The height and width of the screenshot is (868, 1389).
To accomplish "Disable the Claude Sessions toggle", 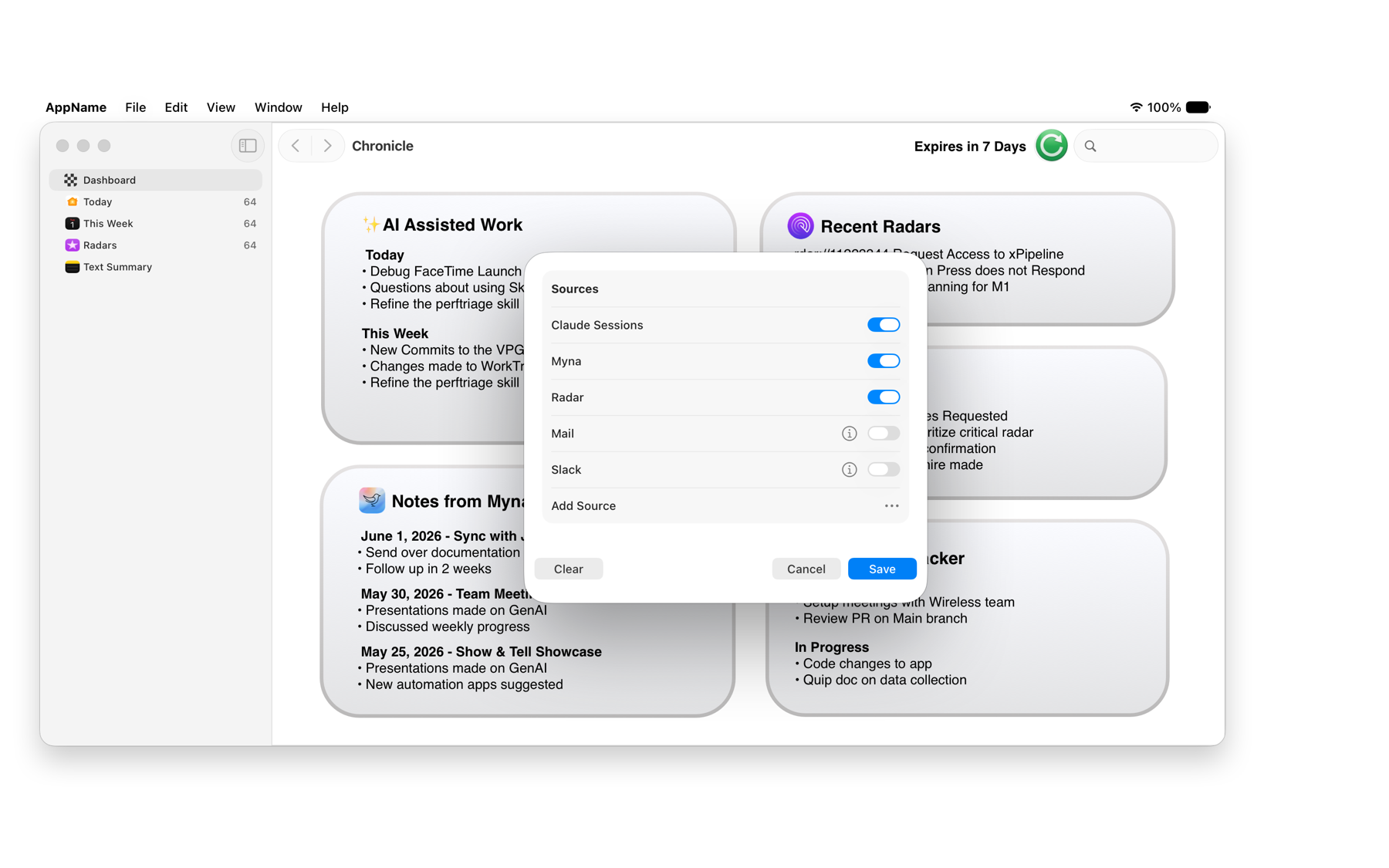I will 884,325.
